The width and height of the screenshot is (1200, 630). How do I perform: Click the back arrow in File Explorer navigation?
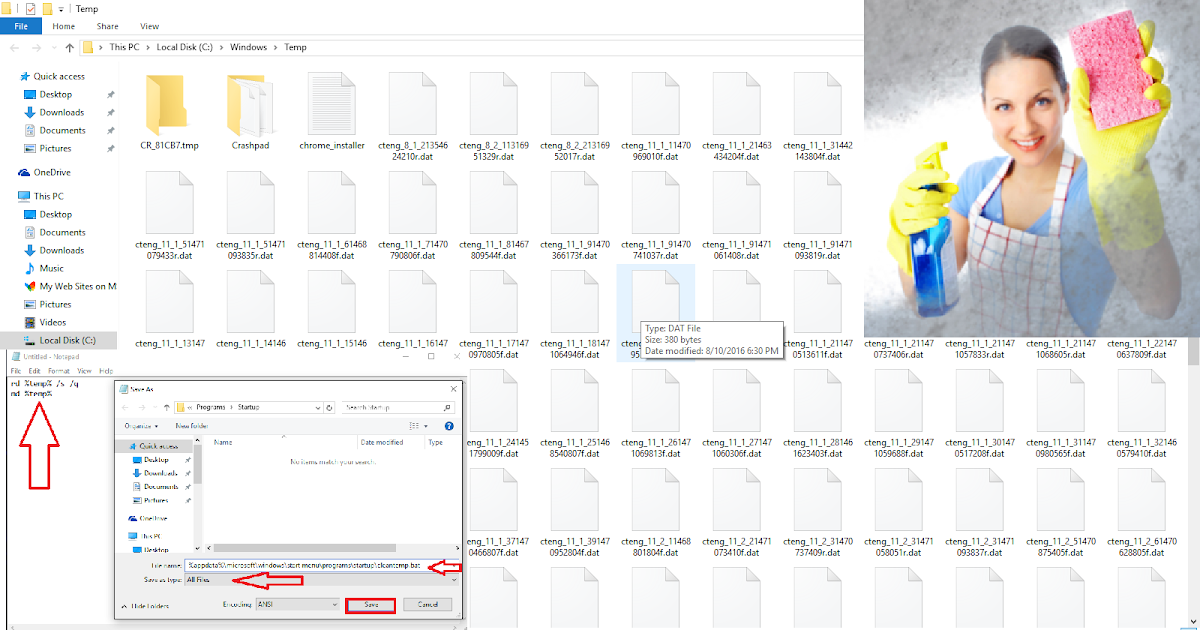(14, 47)
